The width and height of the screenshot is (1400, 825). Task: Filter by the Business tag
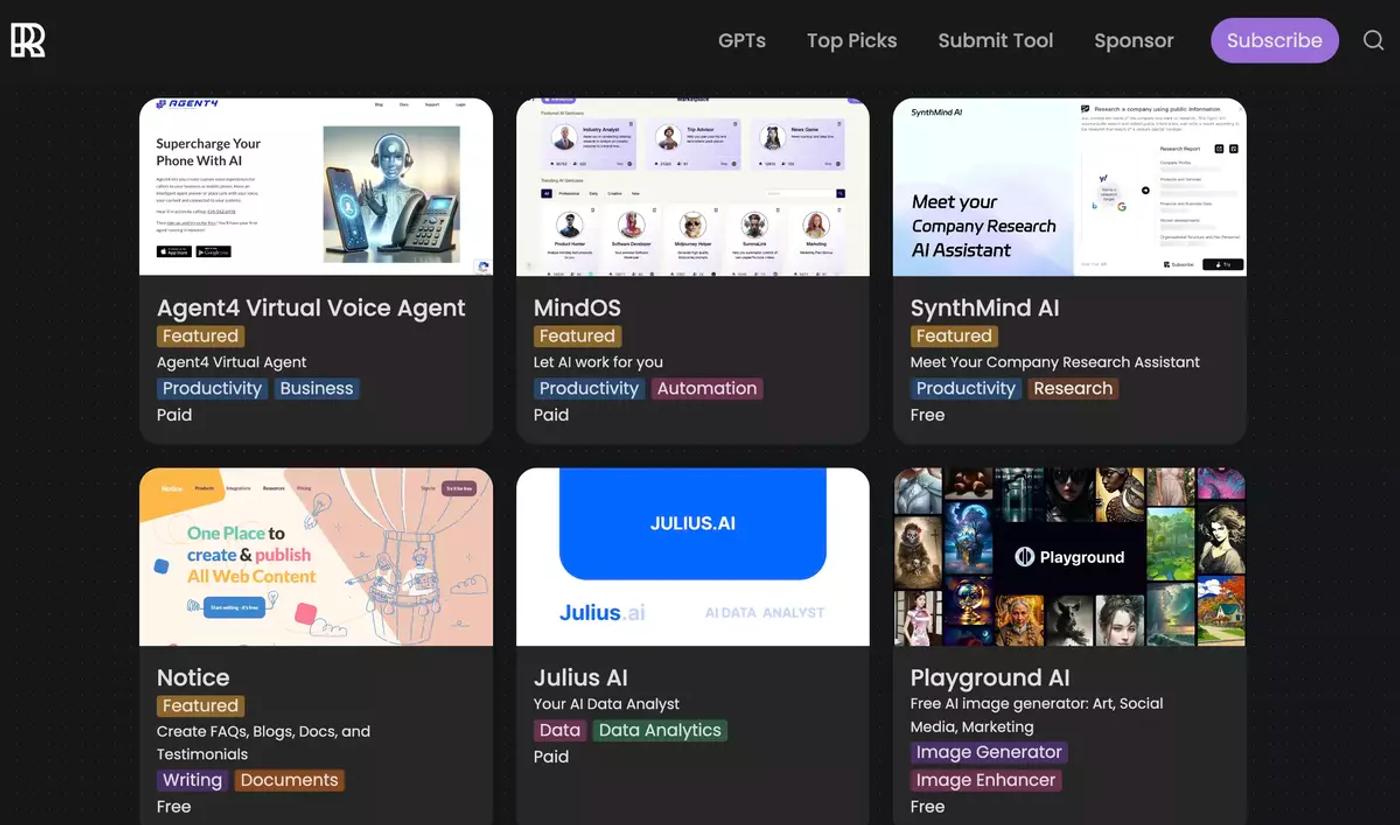pos(317,388)
